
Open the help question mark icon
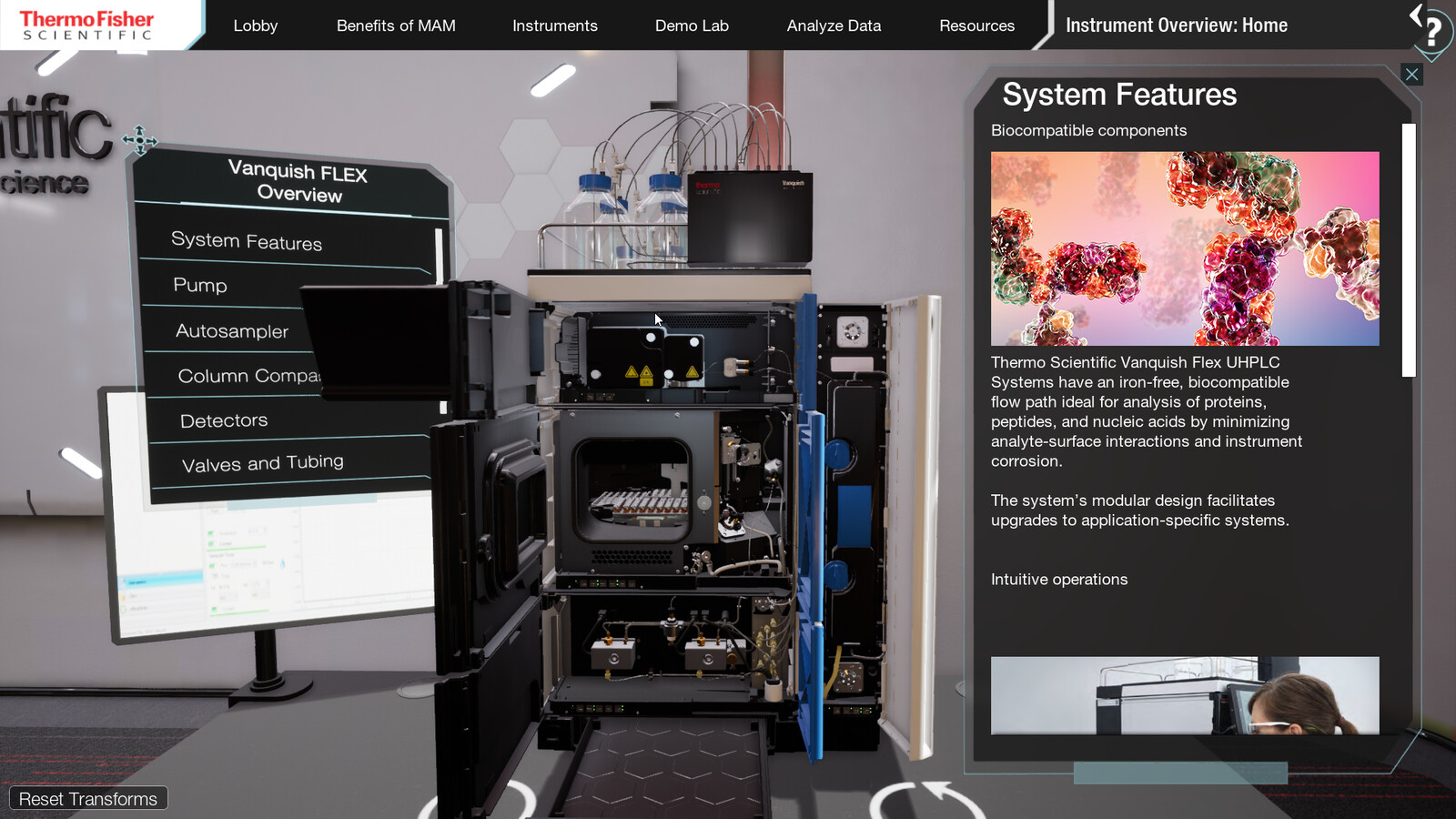click(1433, 32)
